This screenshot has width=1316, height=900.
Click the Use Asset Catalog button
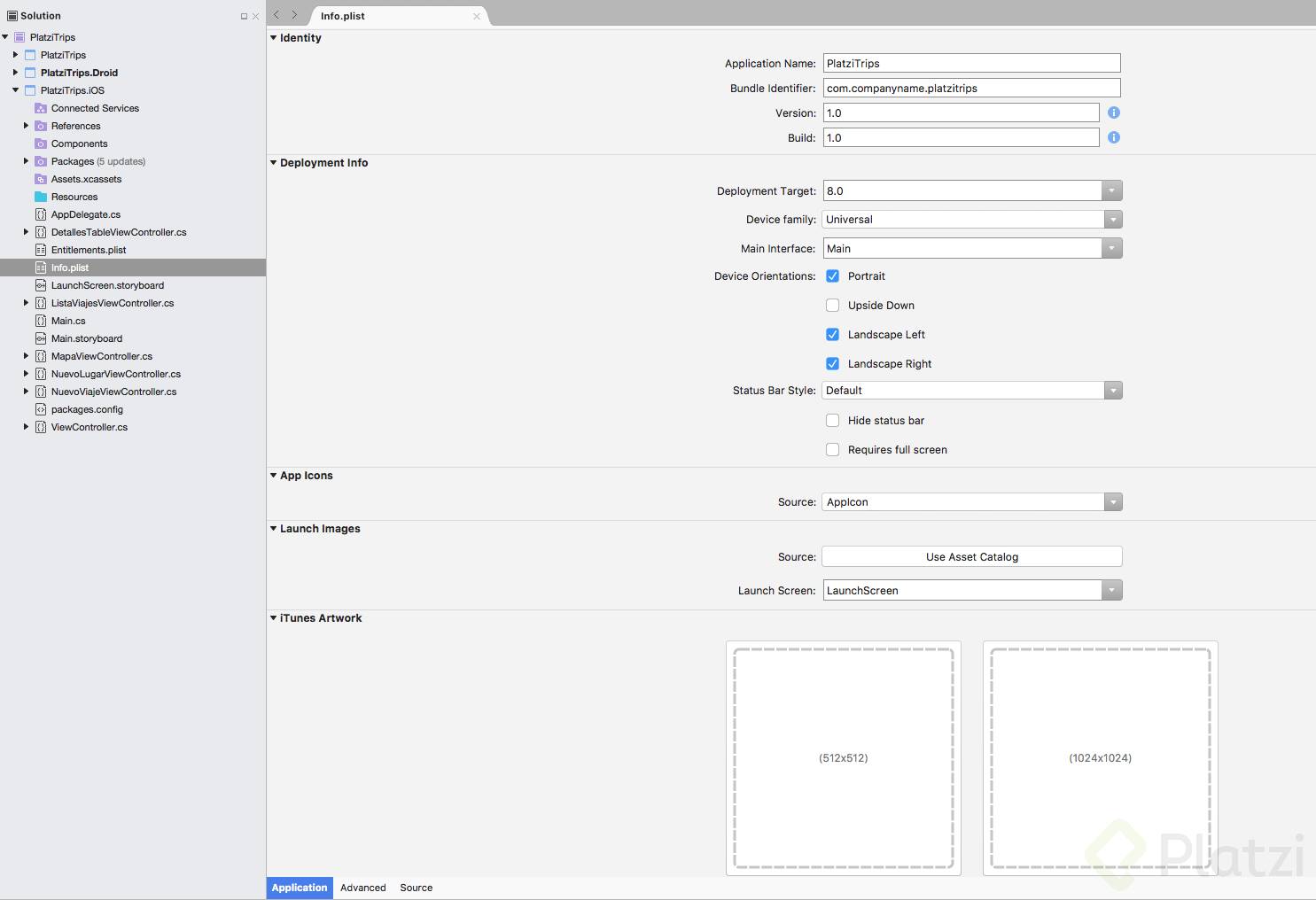(972, 557)
